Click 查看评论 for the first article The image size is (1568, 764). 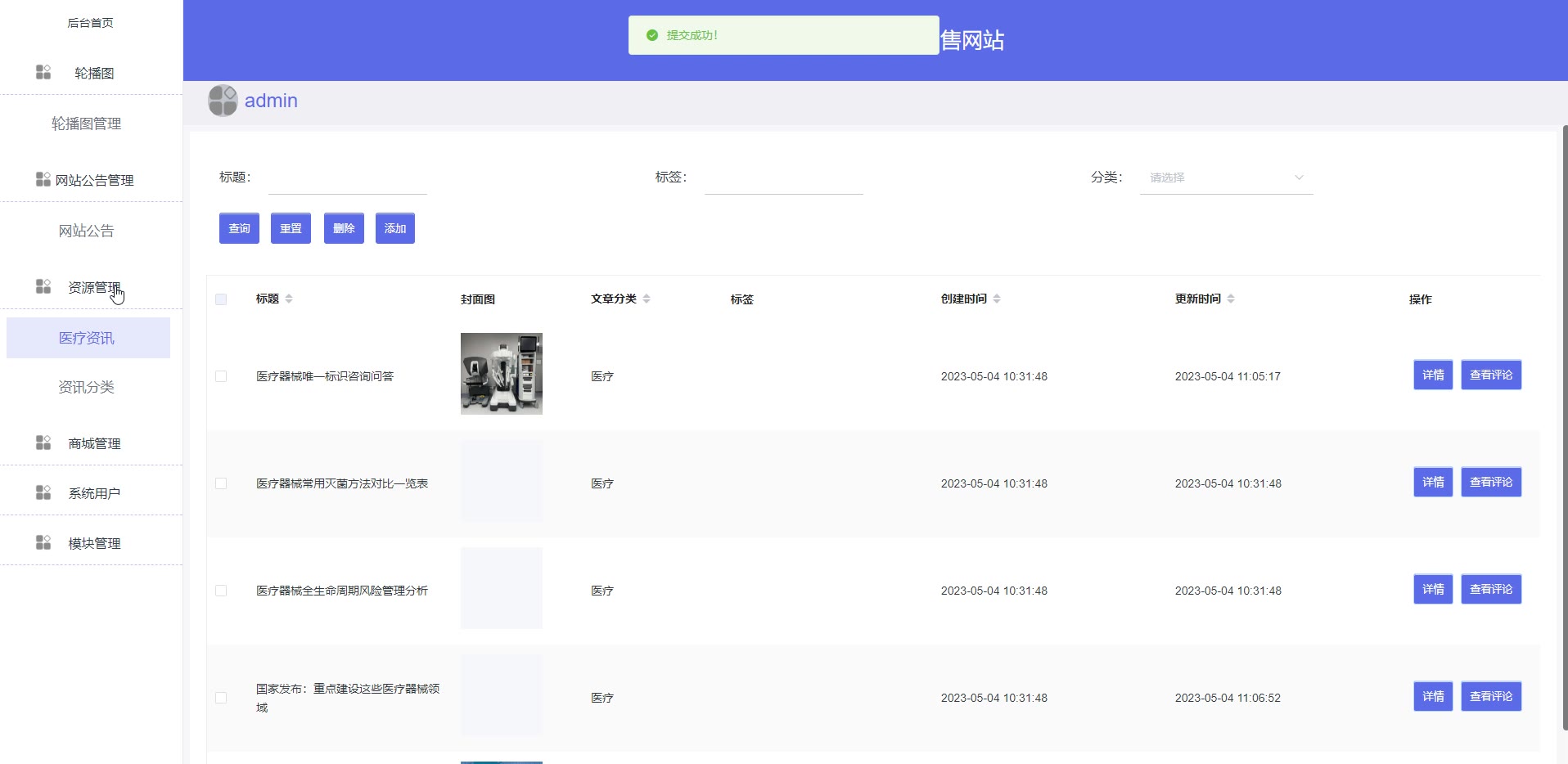click(x=1490, y=375)
